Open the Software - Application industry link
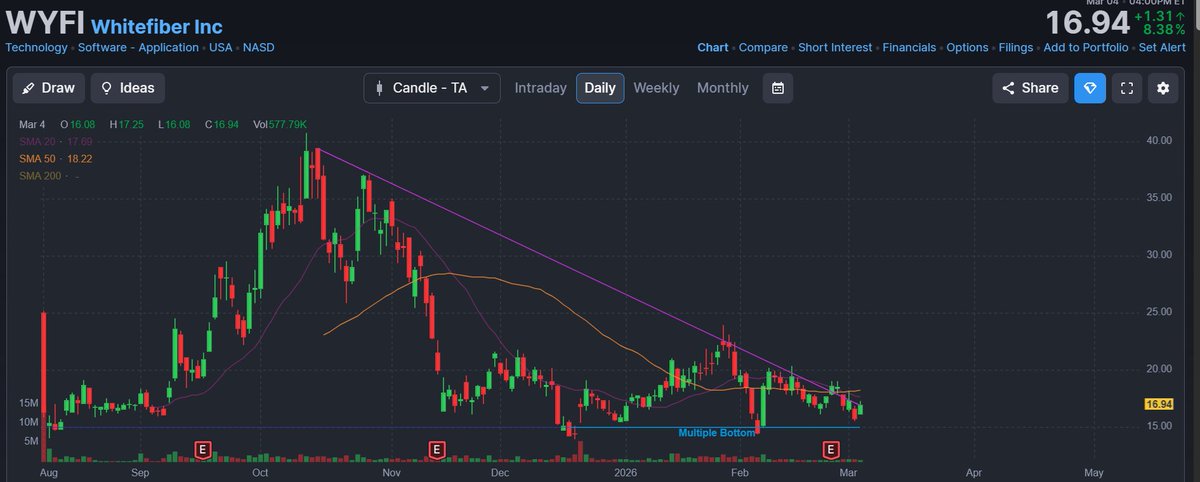 click(138, 47)
